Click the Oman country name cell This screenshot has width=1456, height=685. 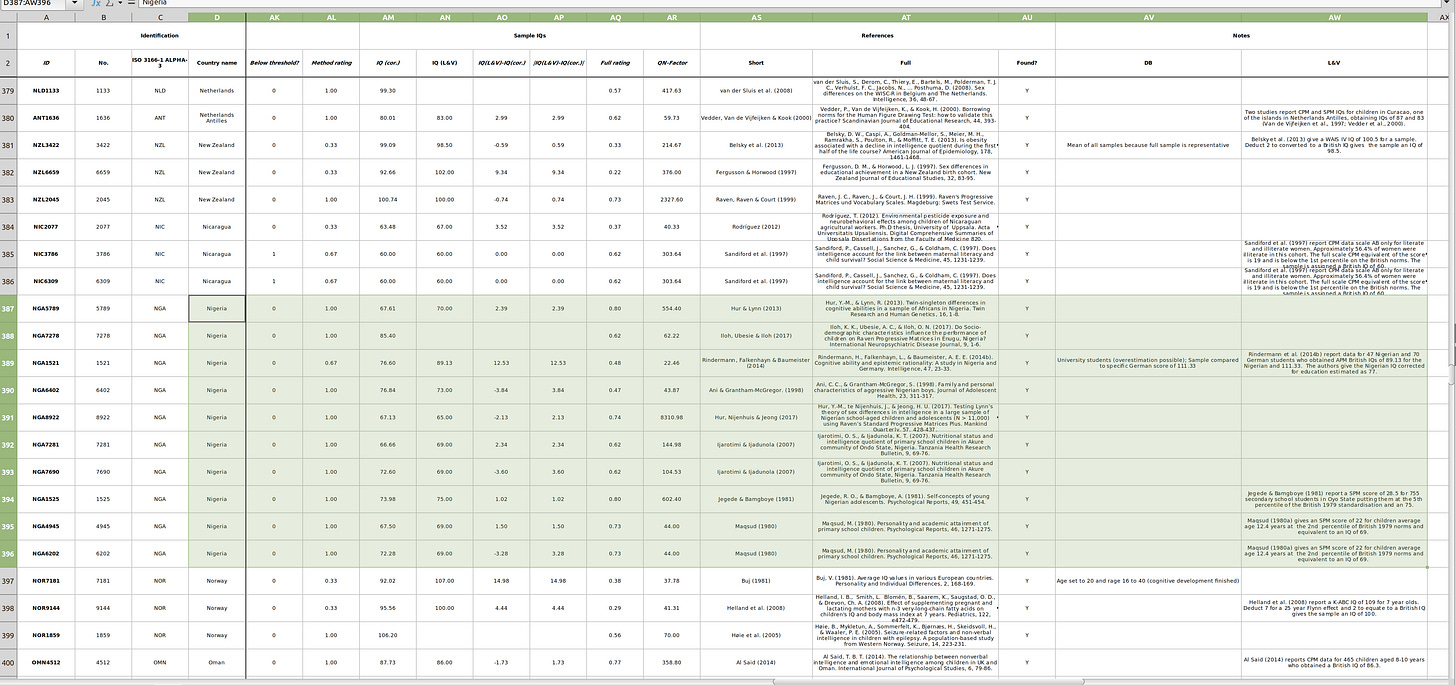coord(217,662)
